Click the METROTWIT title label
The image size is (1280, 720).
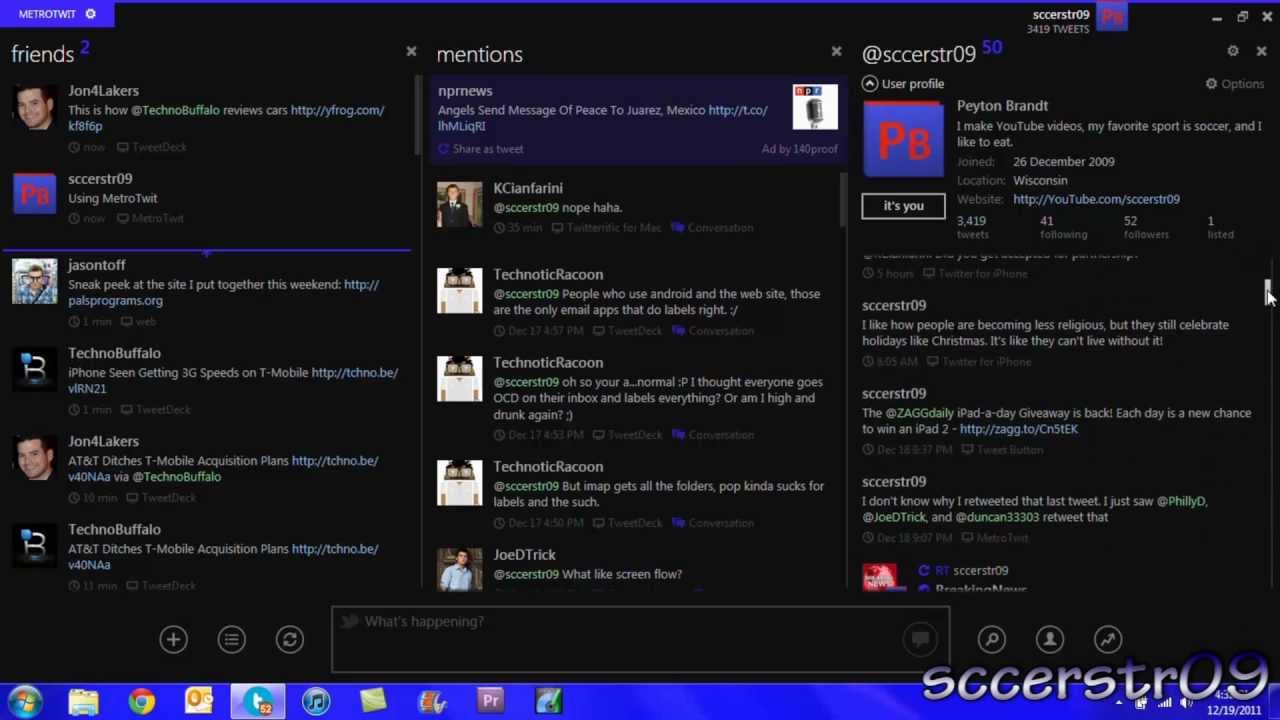pyautogui.click(x=47, y=14)
